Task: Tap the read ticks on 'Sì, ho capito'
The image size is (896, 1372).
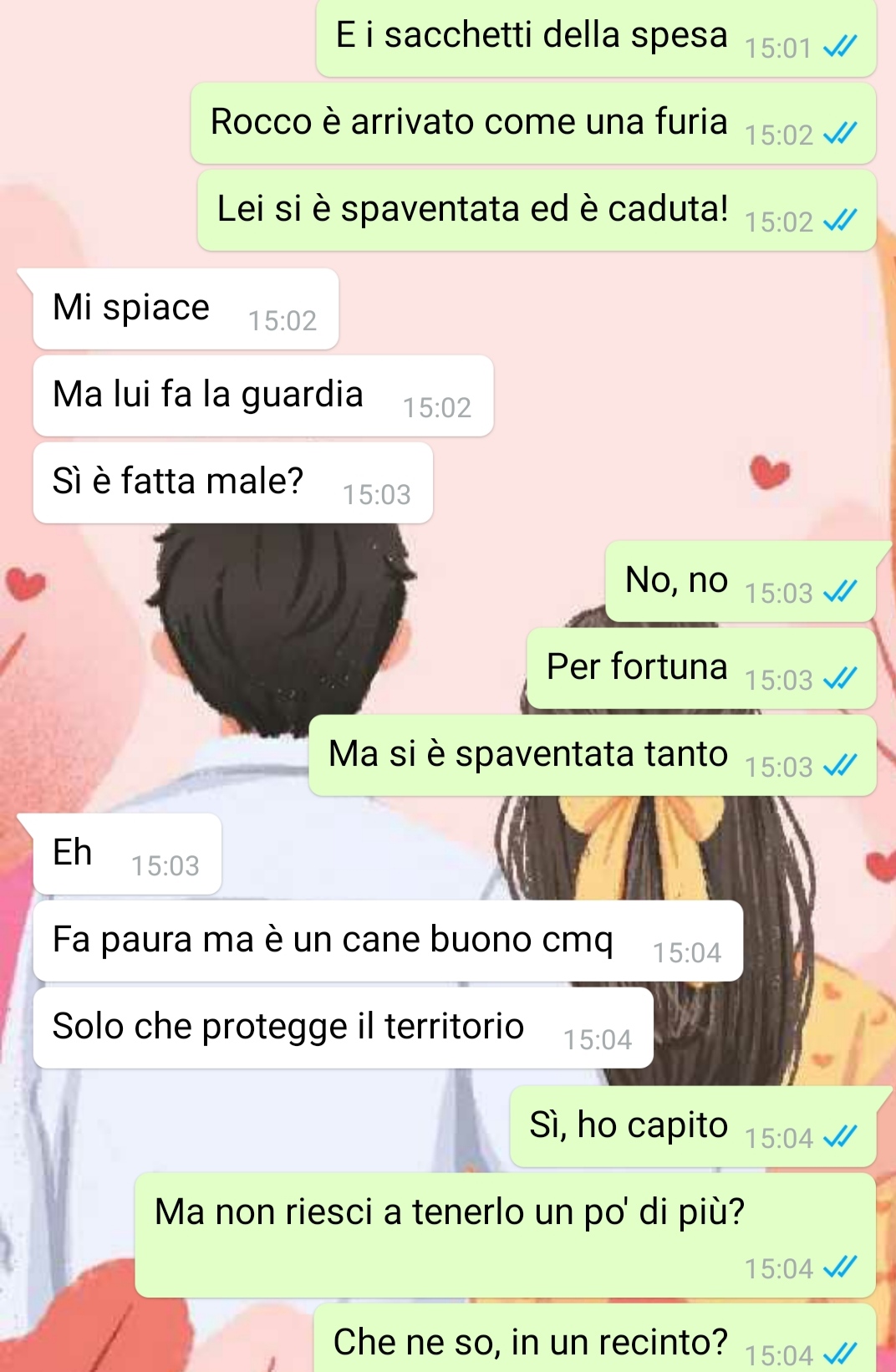Action: click(x=840, y=1136)
